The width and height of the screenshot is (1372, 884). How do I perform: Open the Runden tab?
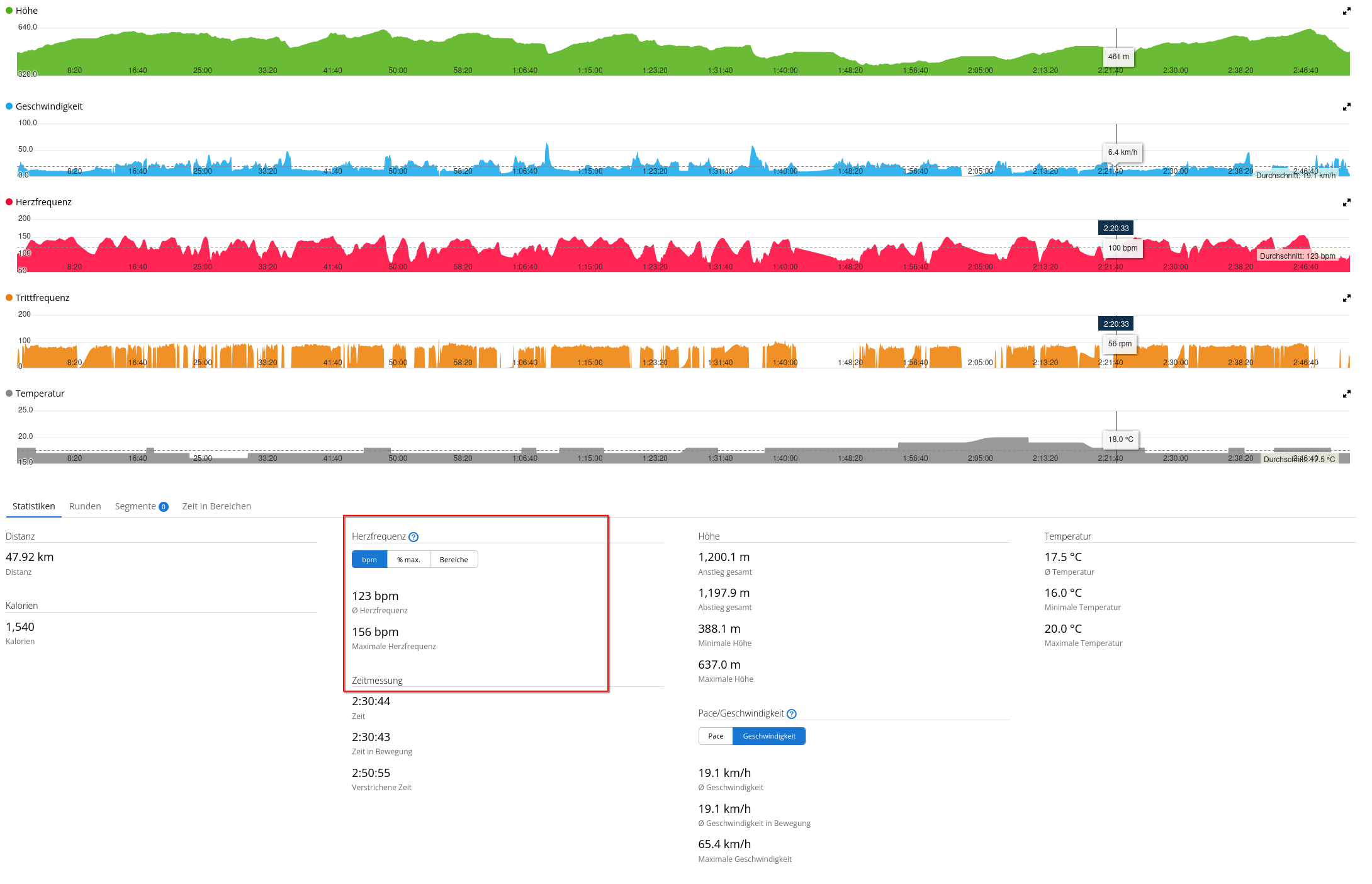click(x=85, y=506)
